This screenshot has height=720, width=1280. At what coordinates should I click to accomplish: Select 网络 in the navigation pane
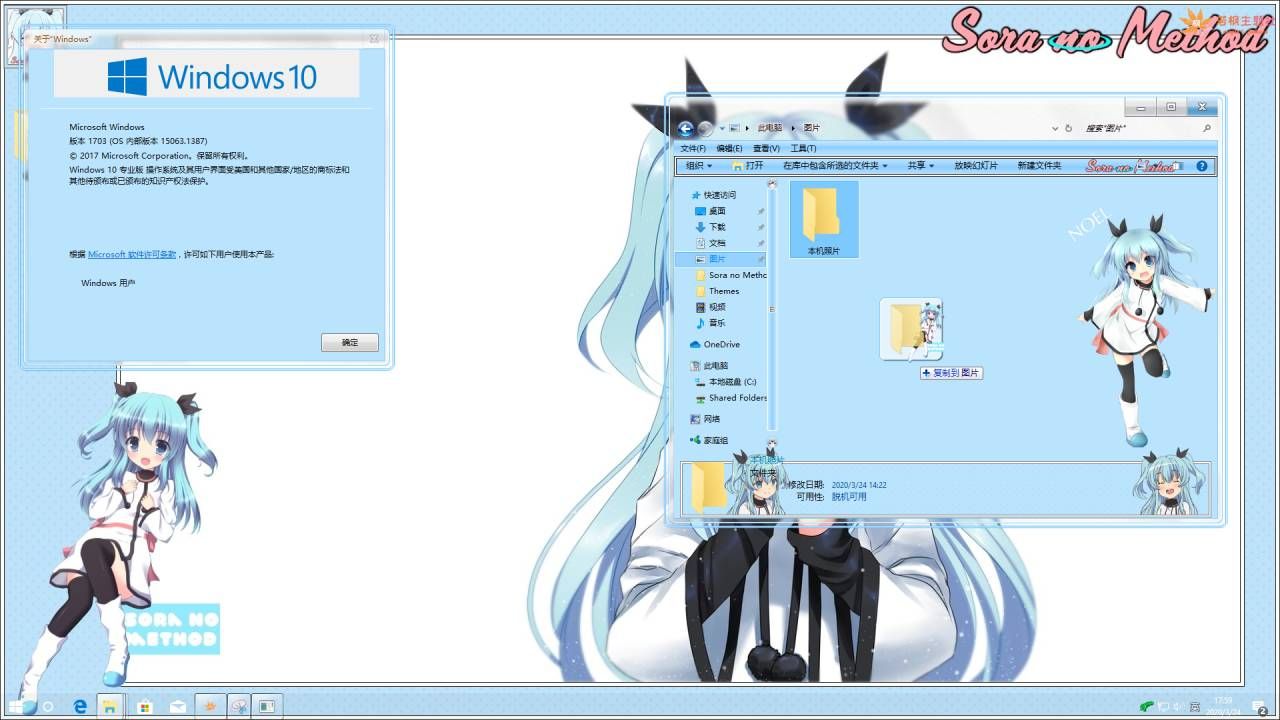704,419
